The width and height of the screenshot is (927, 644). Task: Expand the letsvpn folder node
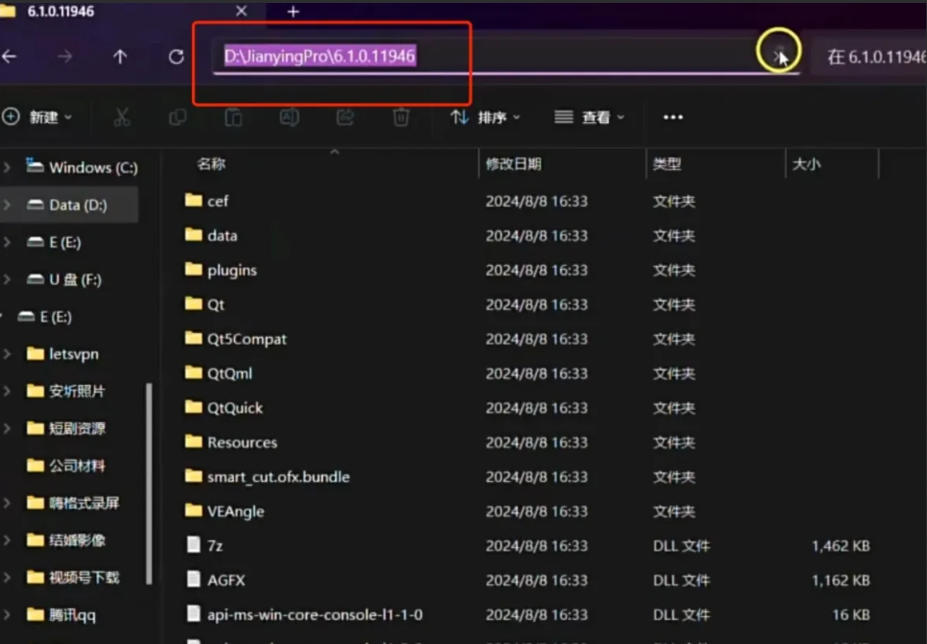pyautogui.click(x=7, y=354)
